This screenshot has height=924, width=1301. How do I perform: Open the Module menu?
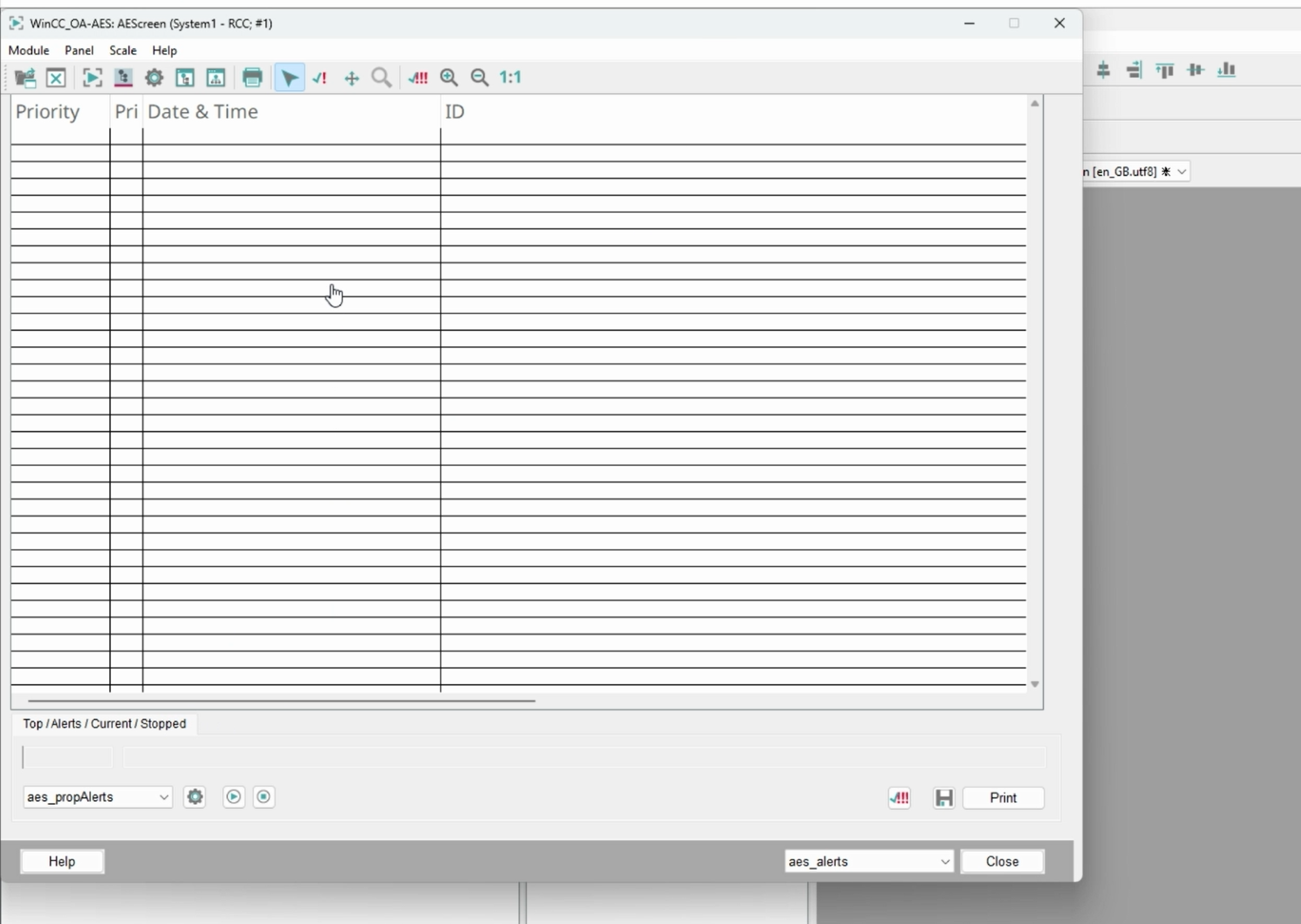(x=29, y=50)
